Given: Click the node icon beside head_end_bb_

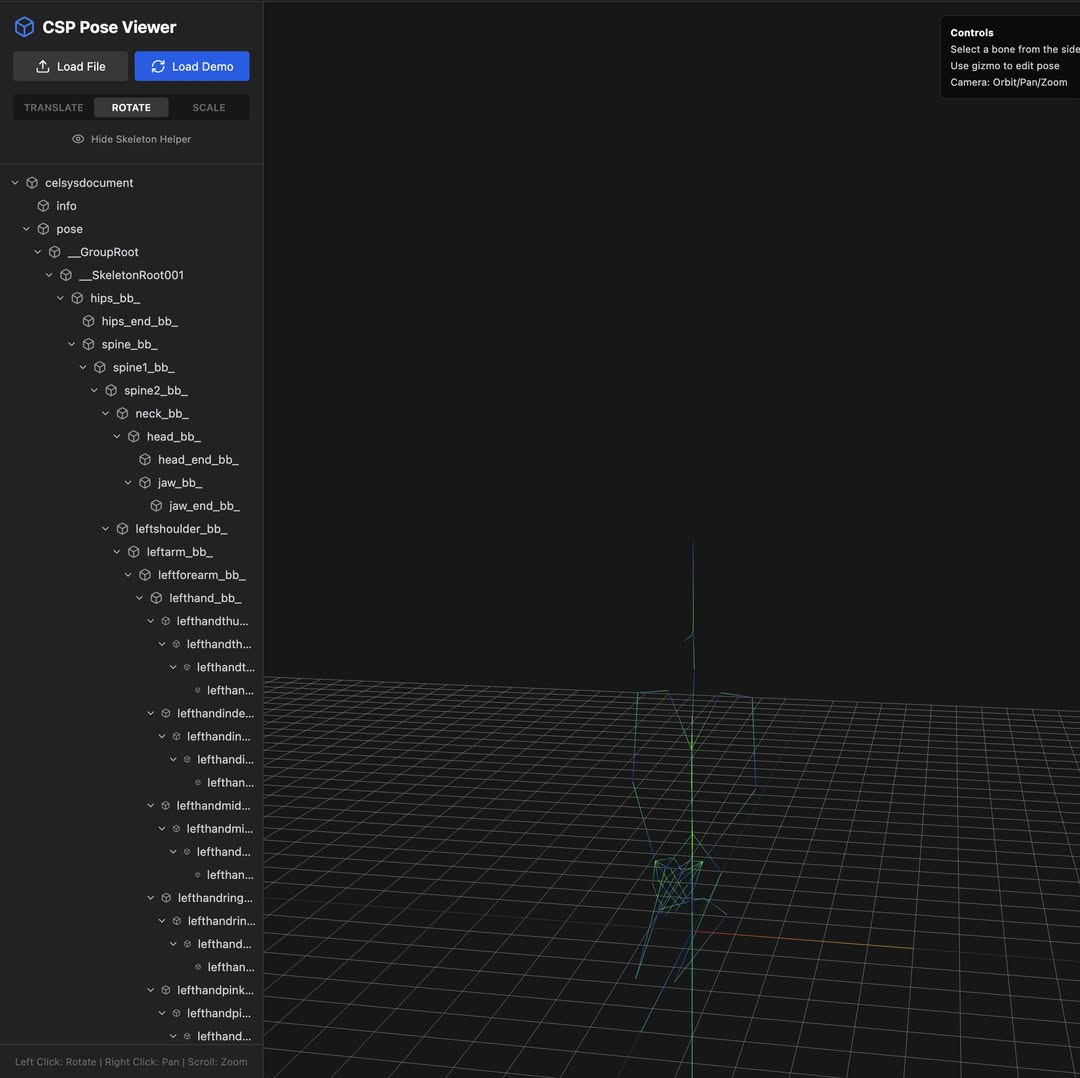Looking at the screenshot, I should [x=145, y=459].
